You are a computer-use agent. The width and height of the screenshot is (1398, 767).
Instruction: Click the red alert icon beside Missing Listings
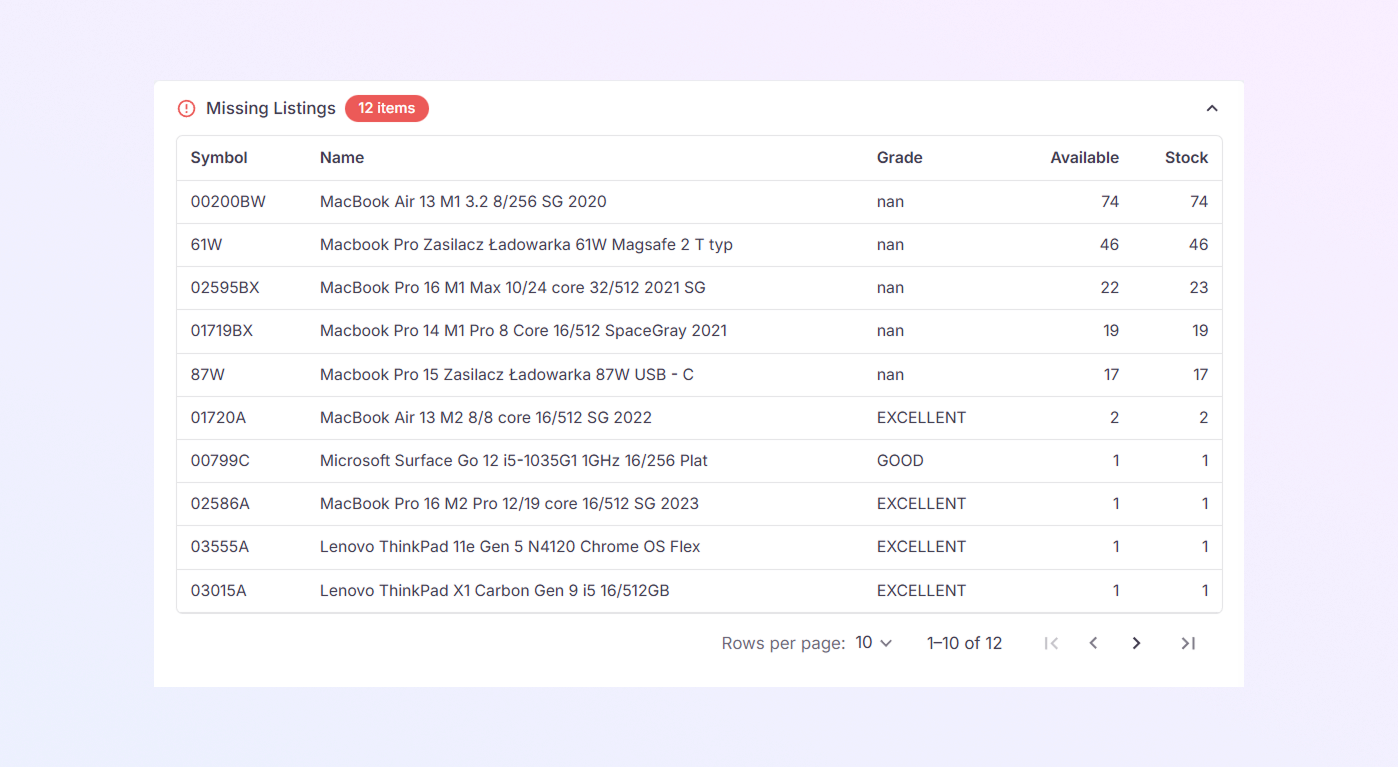point(187,108)
